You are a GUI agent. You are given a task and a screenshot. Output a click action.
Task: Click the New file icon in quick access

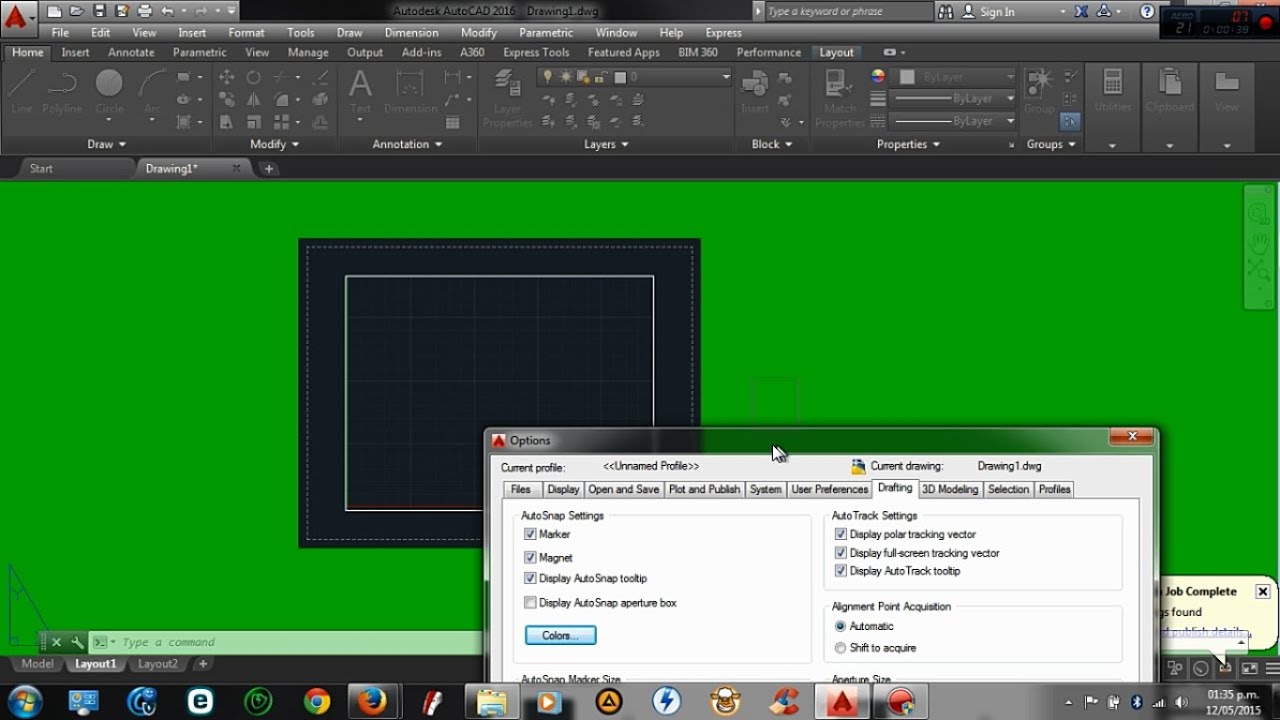coord(54,12)
